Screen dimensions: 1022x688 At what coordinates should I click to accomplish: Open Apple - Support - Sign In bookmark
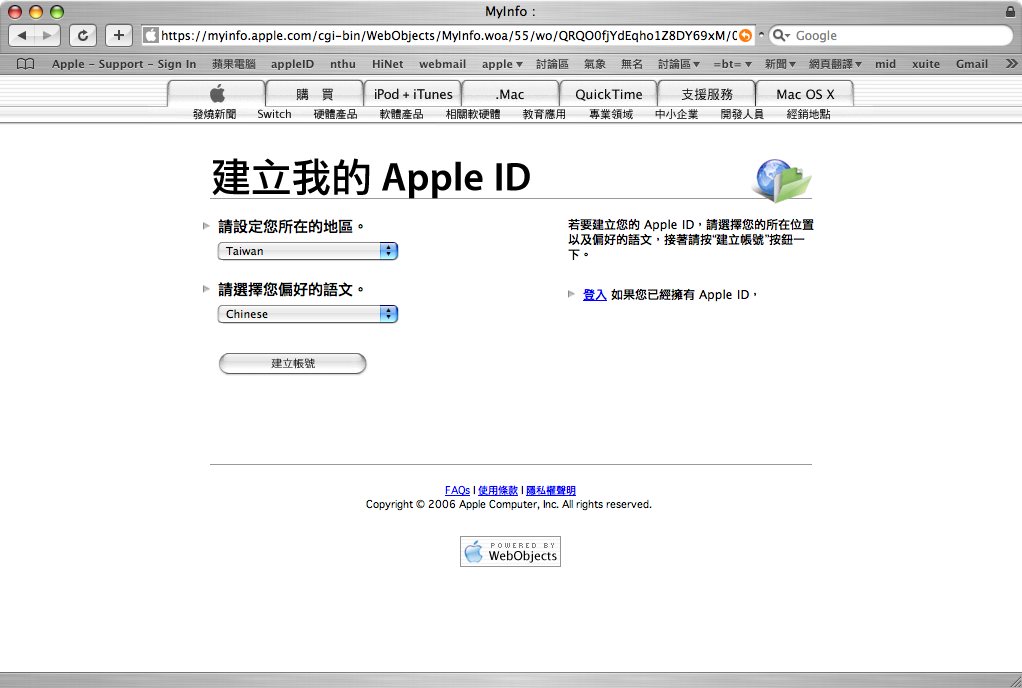pyautogui.click(x=124, y=64)
